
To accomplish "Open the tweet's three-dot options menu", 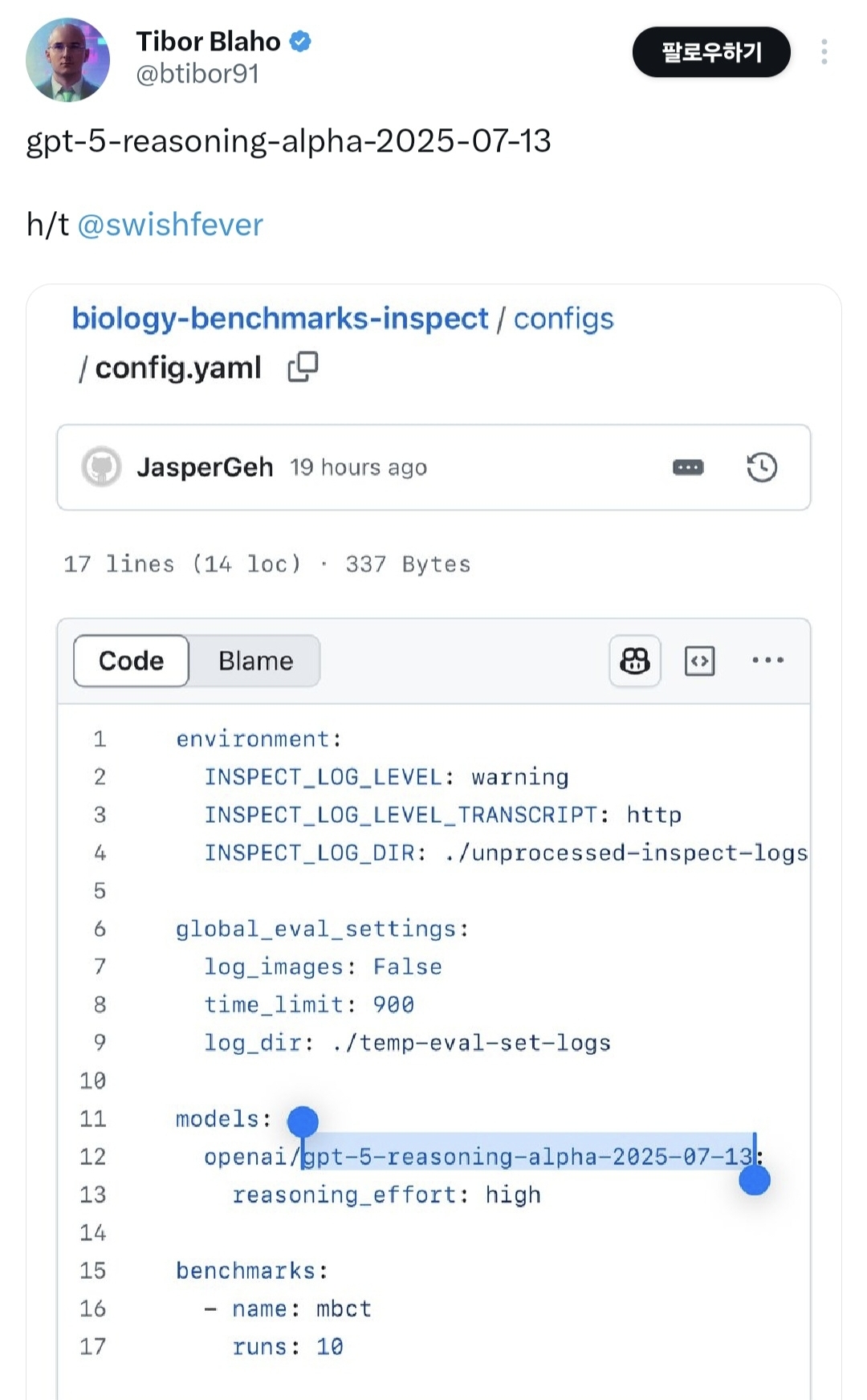I will click(824, 52).
